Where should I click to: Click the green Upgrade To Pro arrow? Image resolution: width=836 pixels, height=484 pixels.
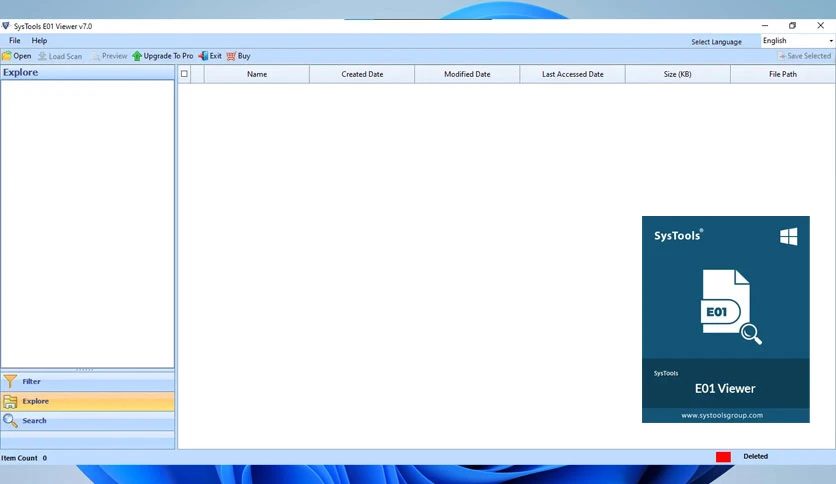tap(137, 56)
